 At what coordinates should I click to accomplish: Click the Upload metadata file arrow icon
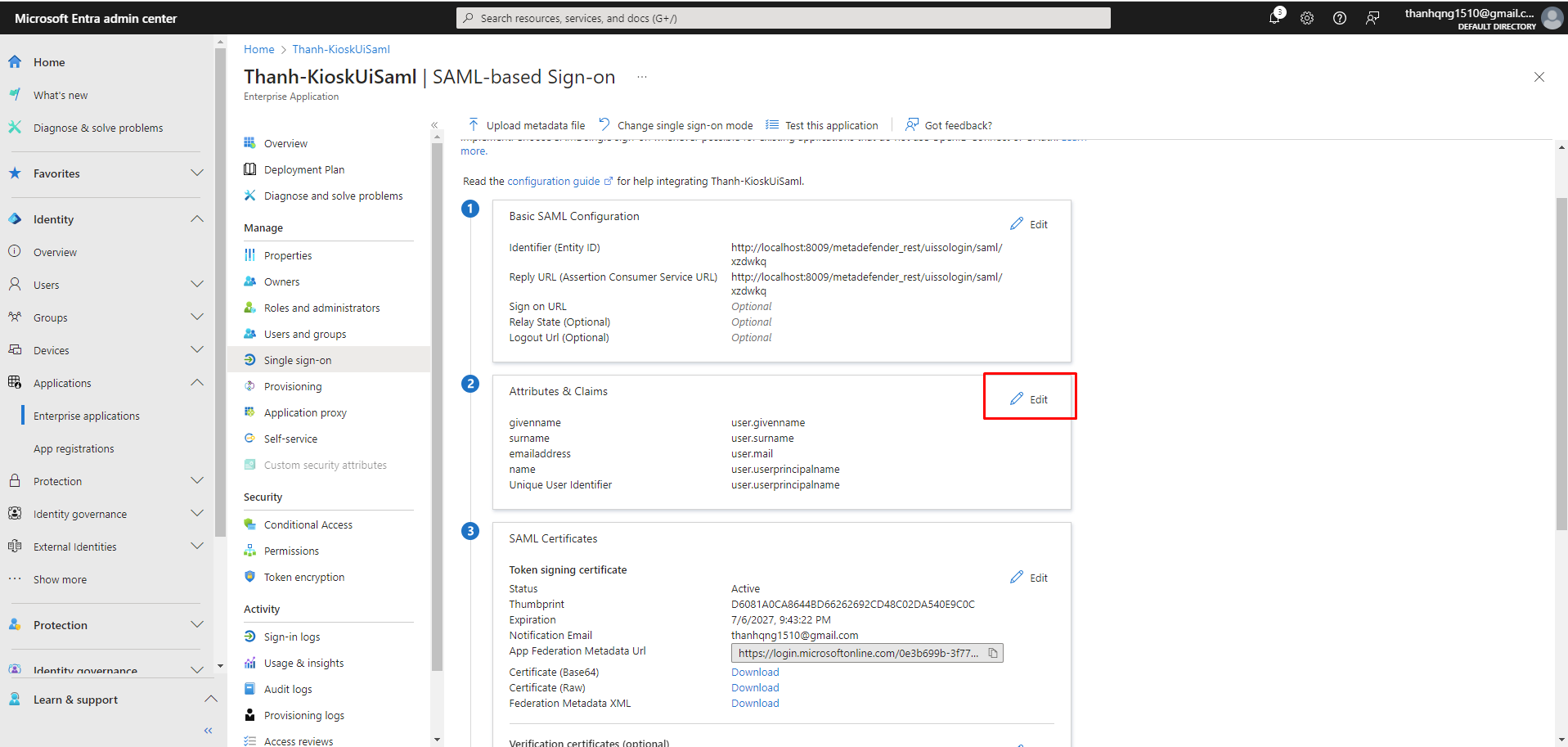tap(474, 124)
